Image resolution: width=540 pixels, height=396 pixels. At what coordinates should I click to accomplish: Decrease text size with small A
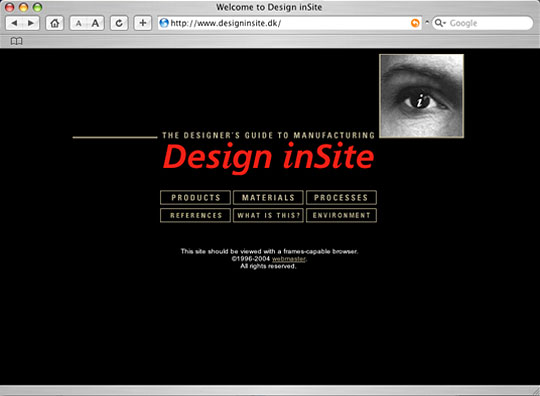79,23
